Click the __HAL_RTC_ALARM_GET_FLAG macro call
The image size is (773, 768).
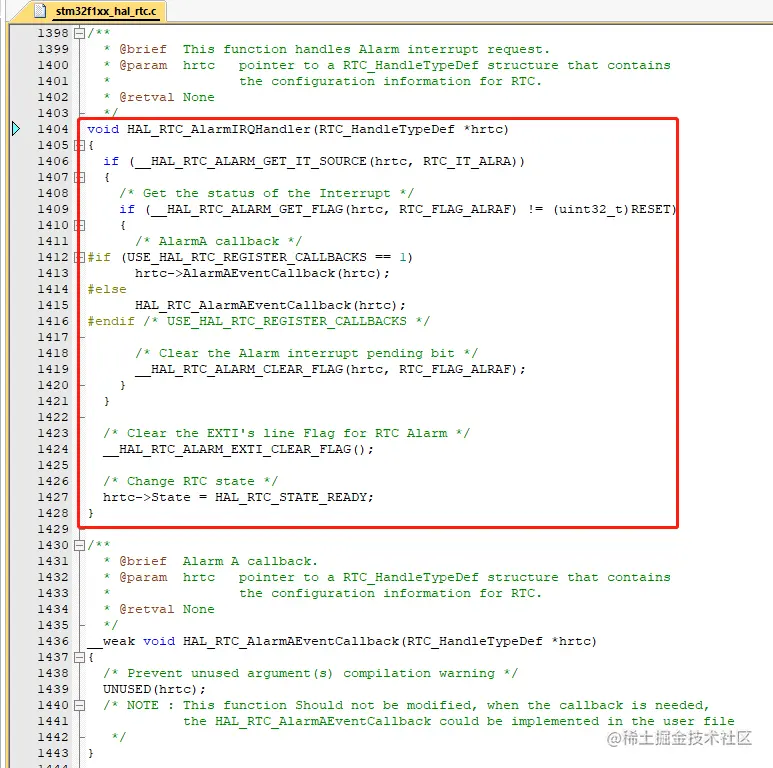point(247,209)
